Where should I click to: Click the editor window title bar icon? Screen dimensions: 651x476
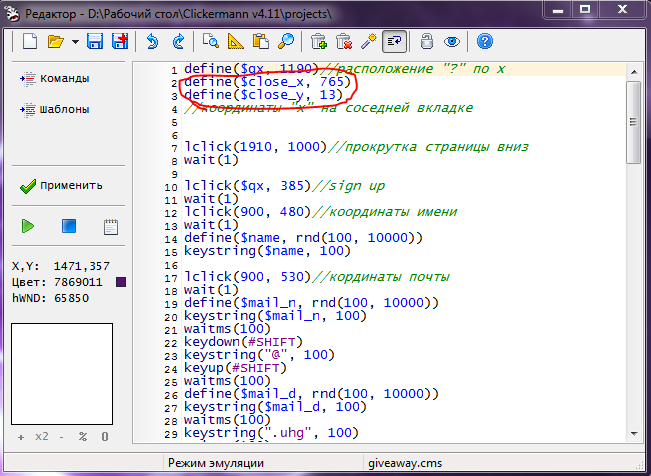point(12,14)
